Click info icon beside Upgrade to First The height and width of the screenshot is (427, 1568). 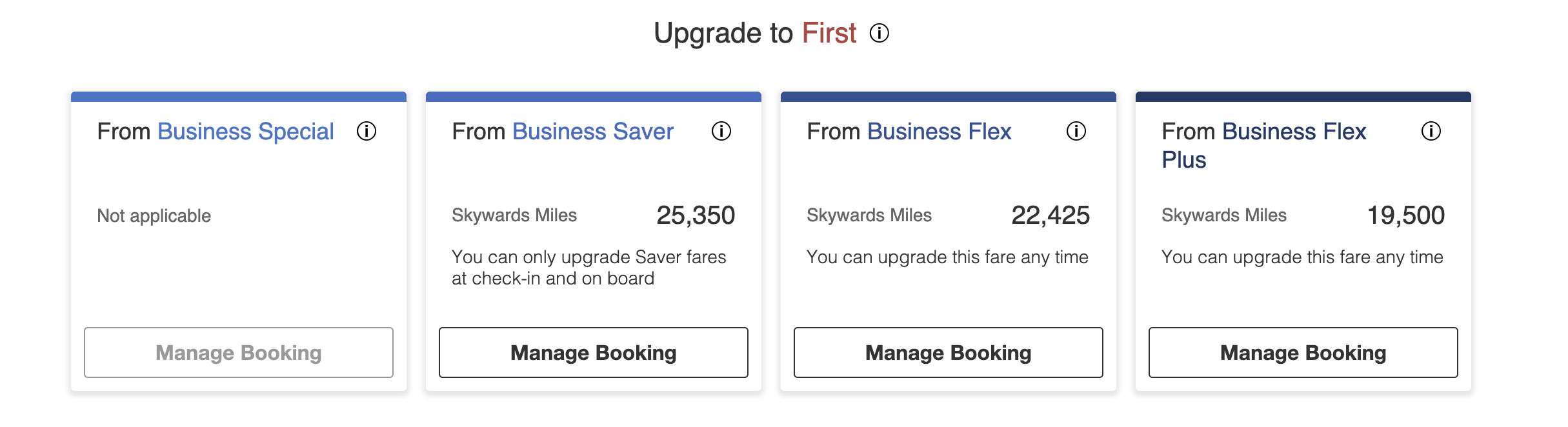click(879, 33)
